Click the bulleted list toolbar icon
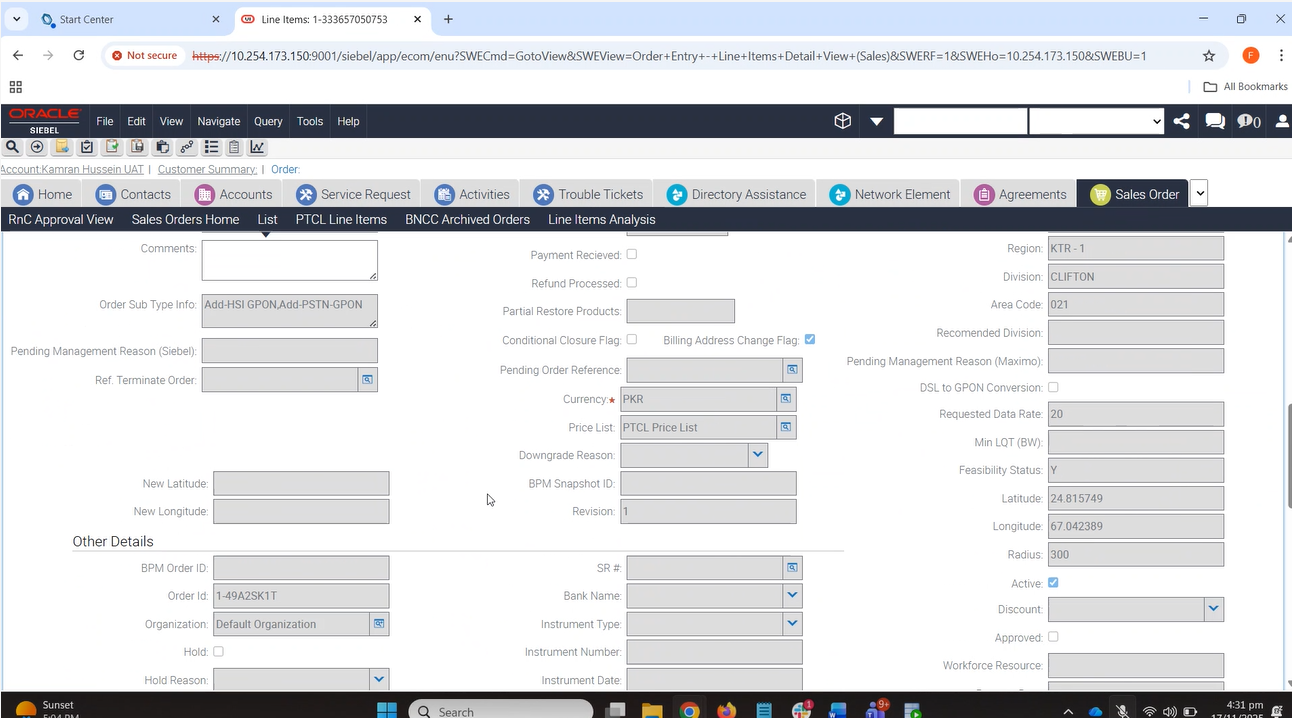Image resolution: width=1292 pixels, height=718 pixels. (x=211, y=147)
